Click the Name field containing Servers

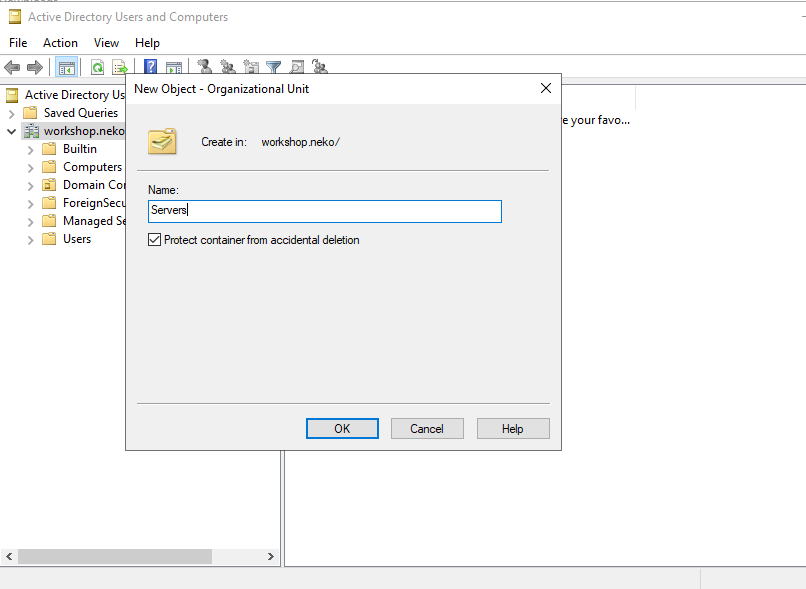pyautogui.click(x=324, y=211)
